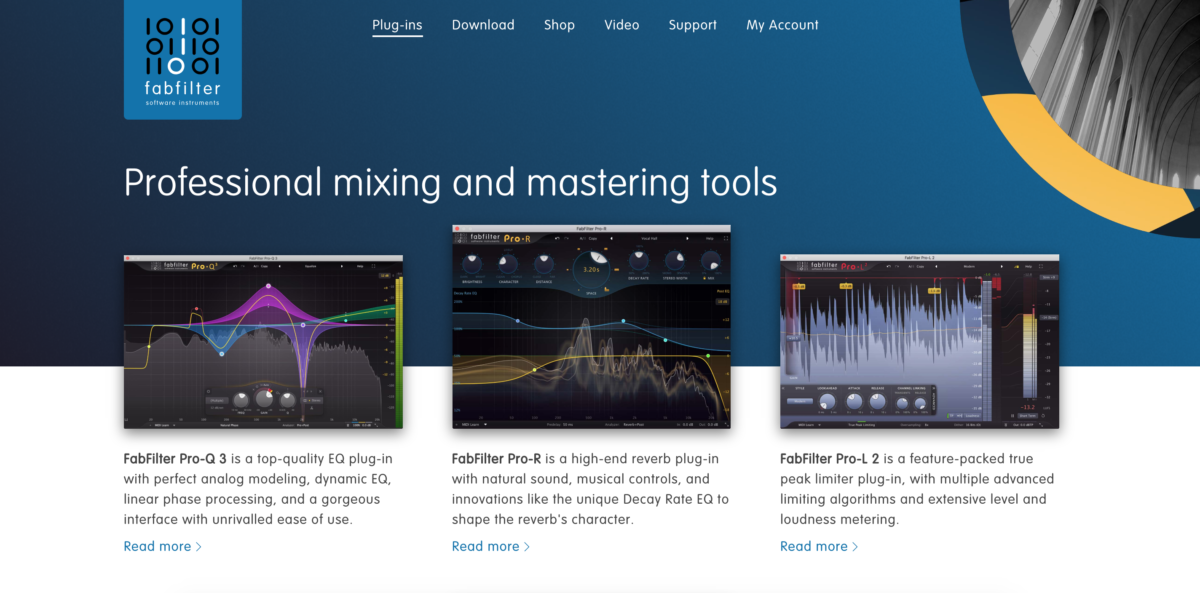Click the FabFilter logo
The width and height of the screenshot is (1200, 593).
pyautogui.click(x=183, y=60)
